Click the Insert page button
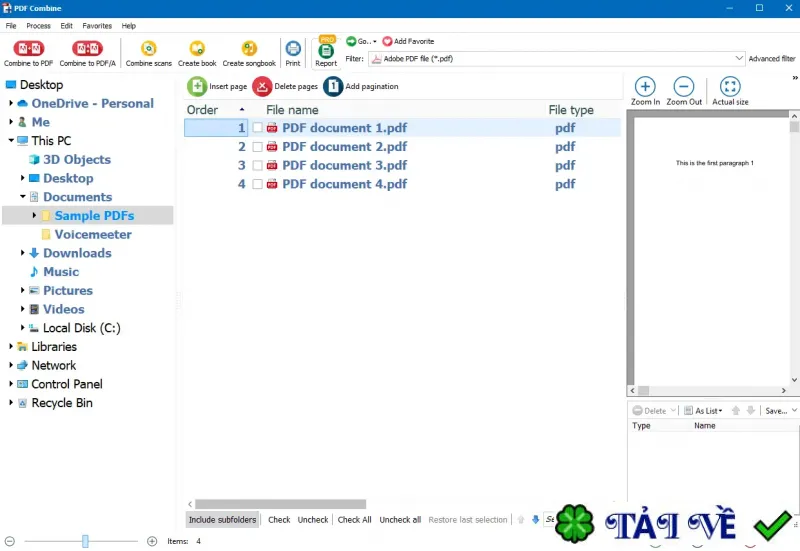The image size is (800, 551). click(217, 86)
